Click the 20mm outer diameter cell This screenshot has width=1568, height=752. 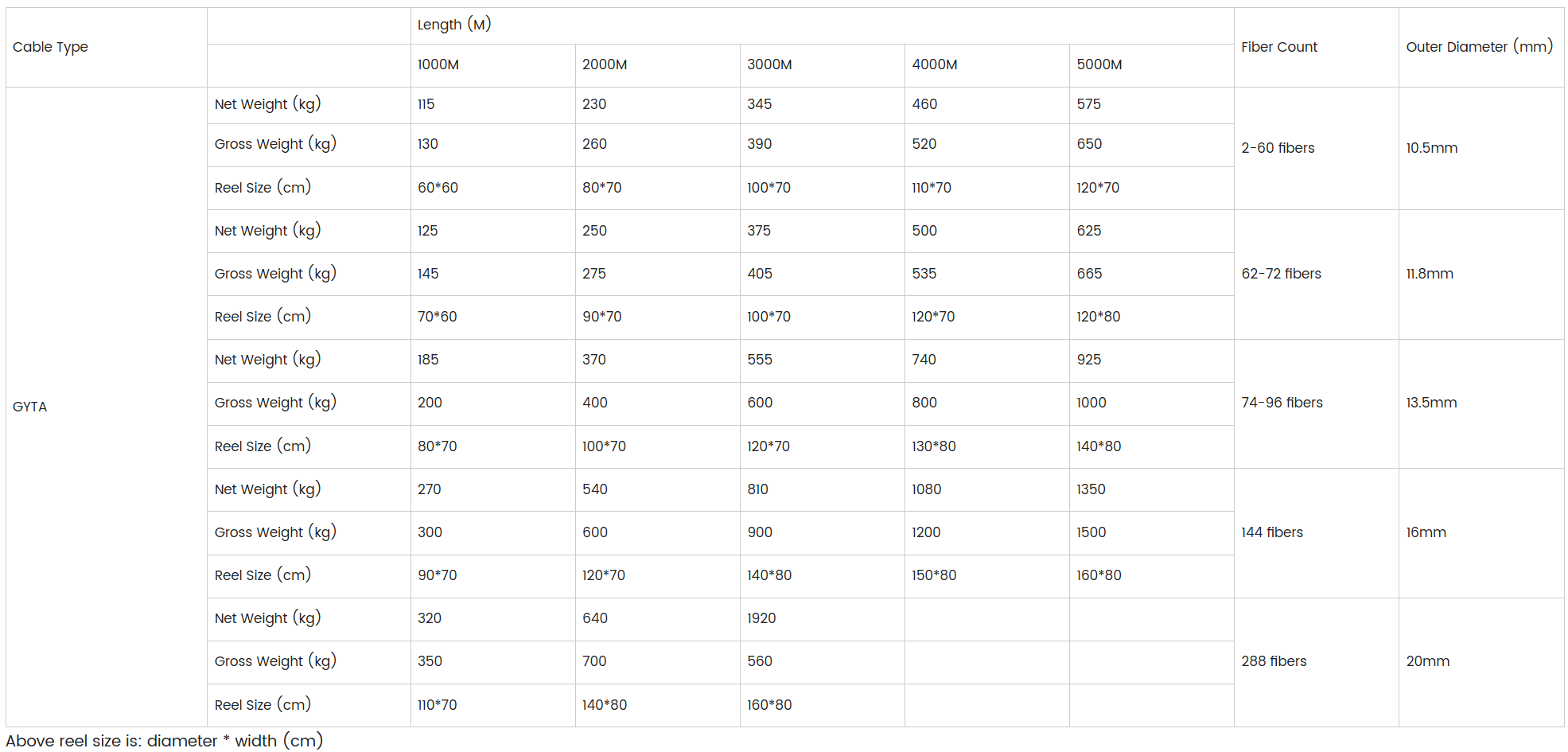coord(1481,662)
